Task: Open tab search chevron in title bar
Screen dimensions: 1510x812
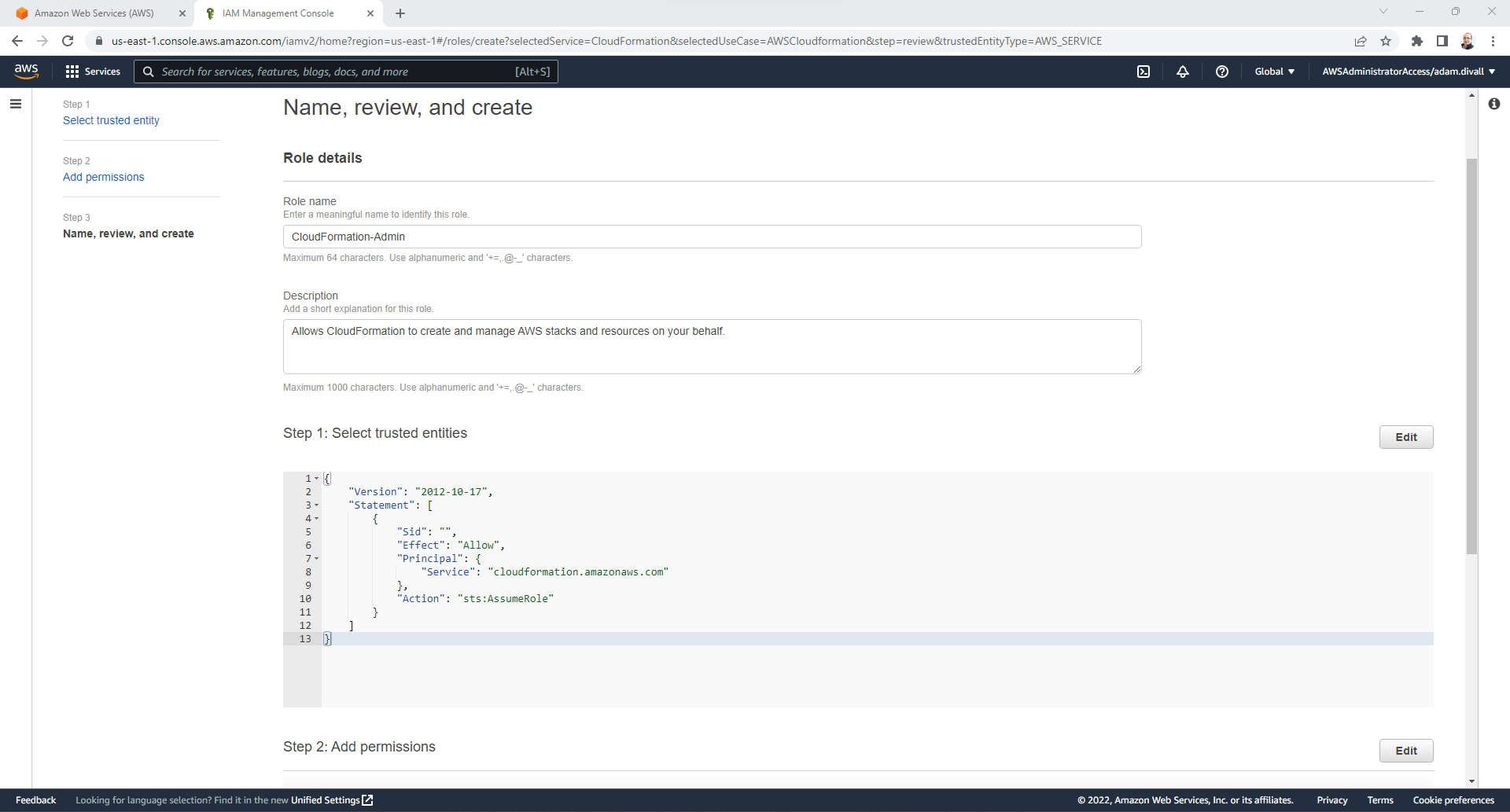Action: click(1383, 11)
